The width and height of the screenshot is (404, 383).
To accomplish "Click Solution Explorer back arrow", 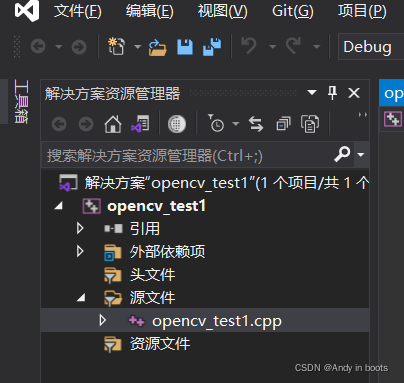I will [x=59, y=124].
